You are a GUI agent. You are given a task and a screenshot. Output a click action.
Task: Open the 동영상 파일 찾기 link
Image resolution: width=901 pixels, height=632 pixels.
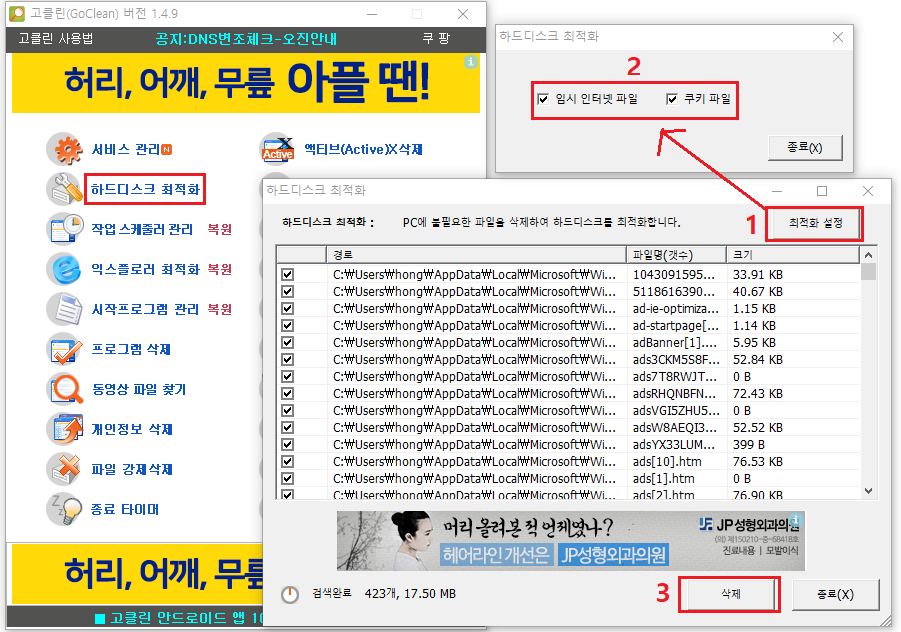coord(139,390)
